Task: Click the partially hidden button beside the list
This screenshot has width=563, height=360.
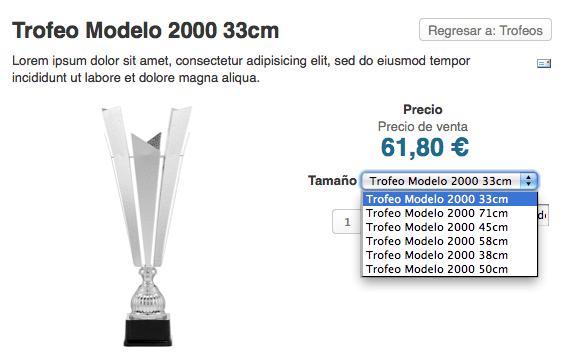Action: pos(543,215)
